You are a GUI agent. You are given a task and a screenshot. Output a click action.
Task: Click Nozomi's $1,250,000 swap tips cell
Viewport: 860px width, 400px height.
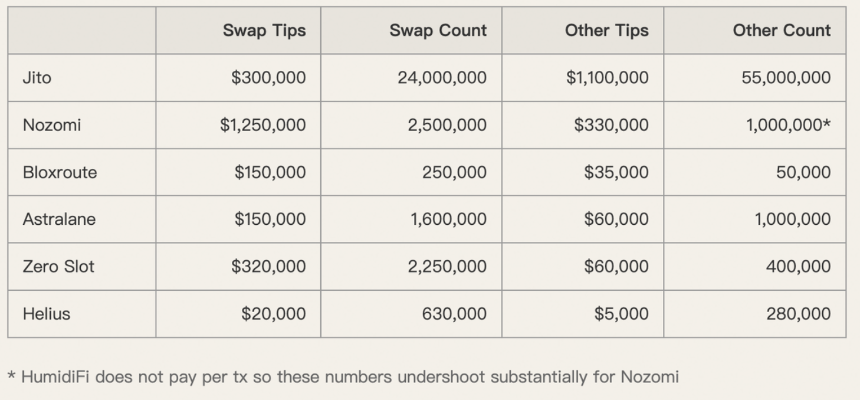263,125
